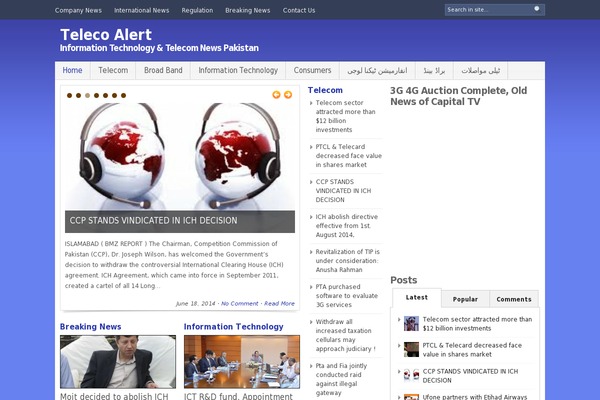This screenshot has width=600, height=400.
Task: Open Moit decided to abolish ICH headline
Action: (114, 396)
